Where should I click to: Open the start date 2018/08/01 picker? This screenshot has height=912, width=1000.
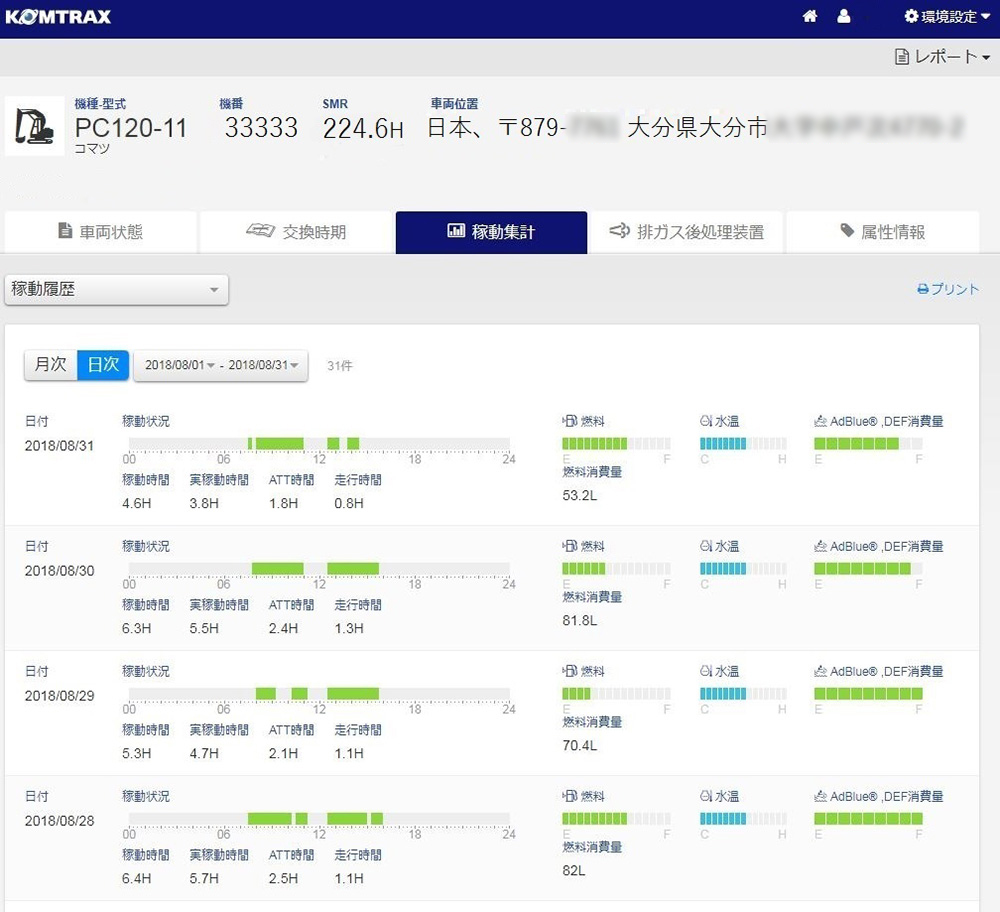[x=179, y=366]
